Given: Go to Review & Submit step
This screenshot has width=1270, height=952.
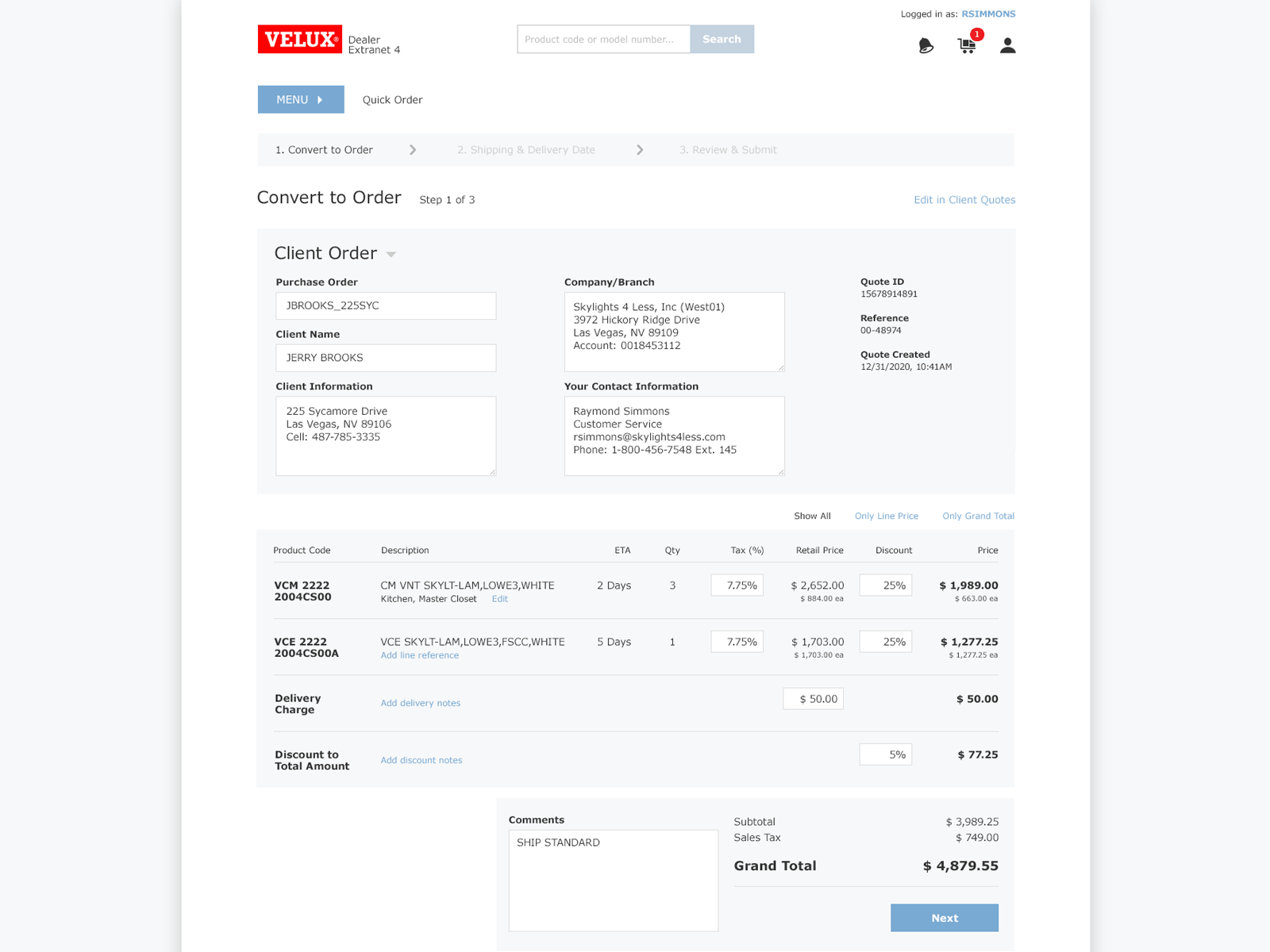Looking at the screenshot, I should 728,150.
